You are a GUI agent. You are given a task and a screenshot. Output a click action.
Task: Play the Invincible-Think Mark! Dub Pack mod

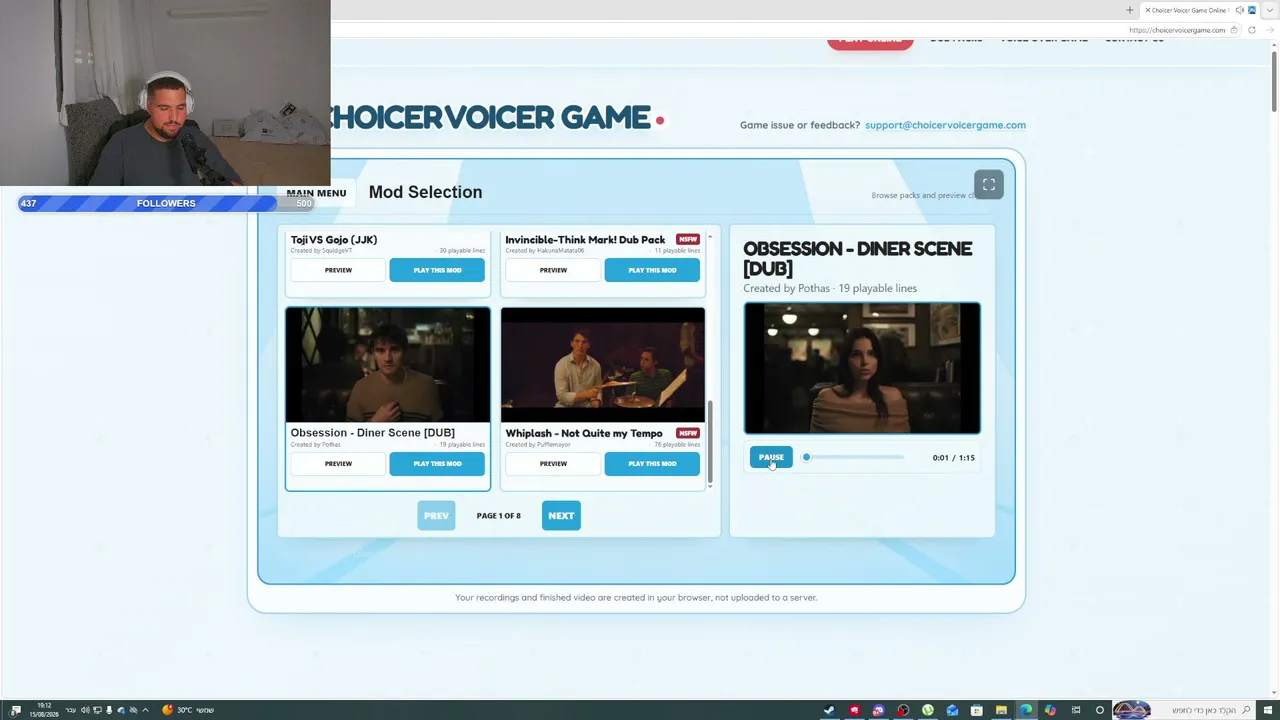tap(652, 270)
